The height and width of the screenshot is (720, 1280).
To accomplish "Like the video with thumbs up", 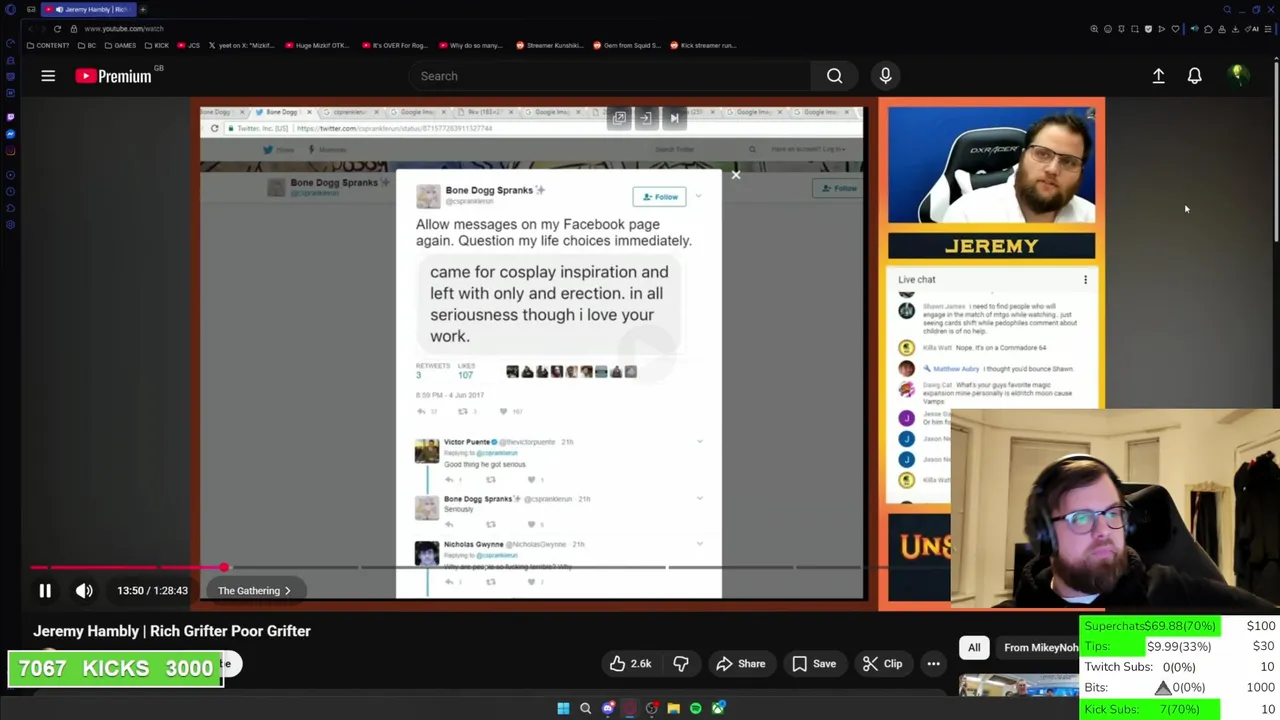I will tap(631, 664).
